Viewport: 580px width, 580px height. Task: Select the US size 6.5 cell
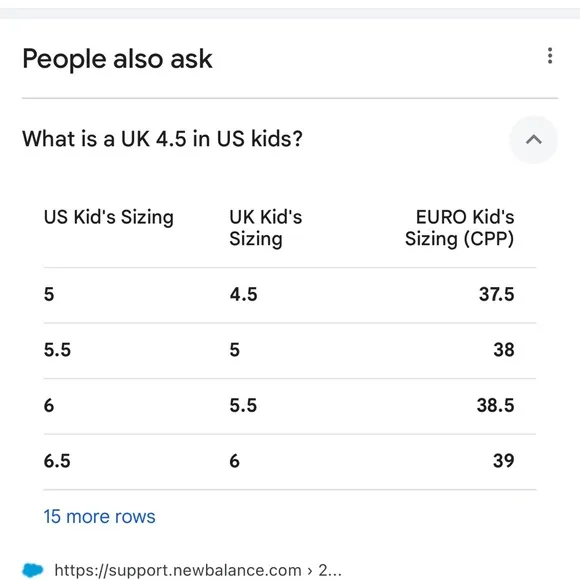[57, 461]
